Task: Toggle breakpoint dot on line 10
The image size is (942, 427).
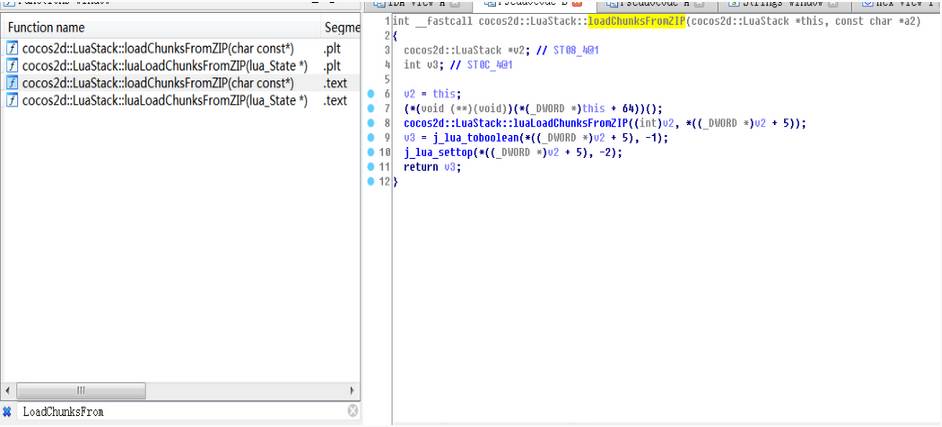Action: (x=371, y=153)
